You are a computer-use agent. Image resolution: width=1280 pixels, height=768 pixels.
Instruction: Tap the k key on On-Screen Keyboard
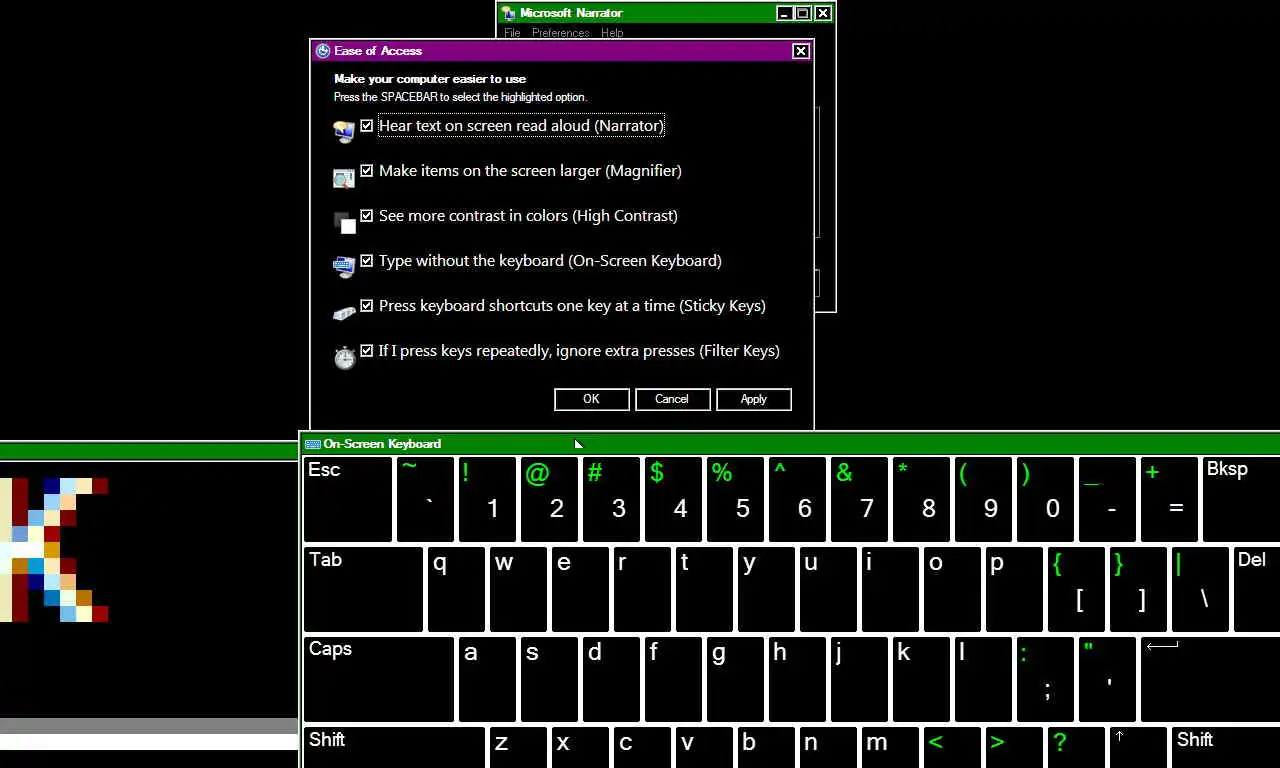tap(921, 679)
